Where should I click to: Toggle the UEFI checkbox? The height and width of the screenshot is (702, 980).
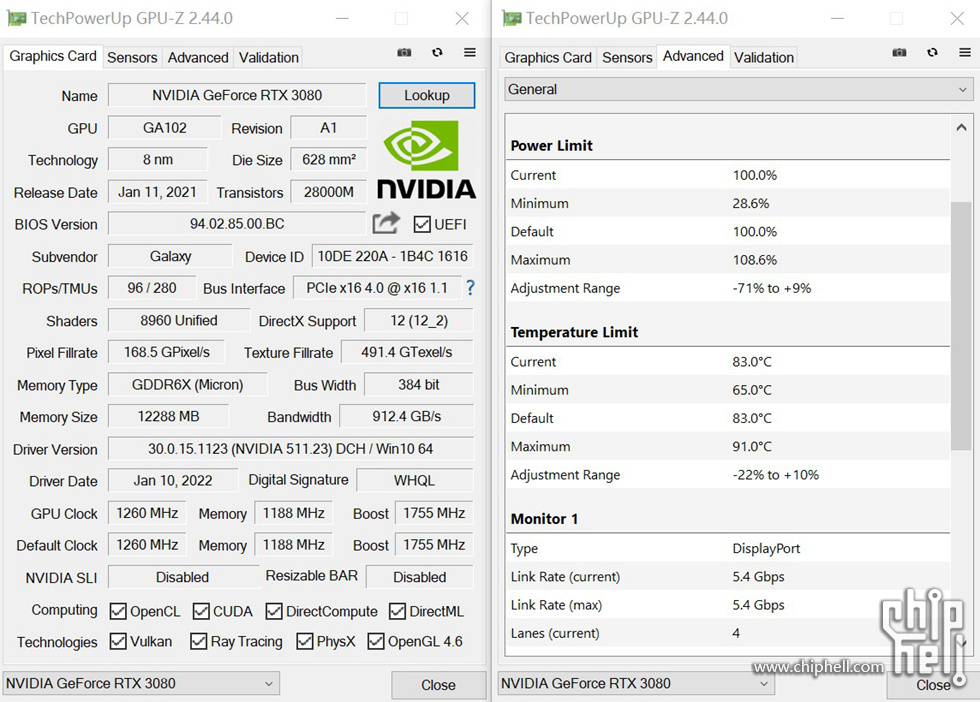(422, 224)
